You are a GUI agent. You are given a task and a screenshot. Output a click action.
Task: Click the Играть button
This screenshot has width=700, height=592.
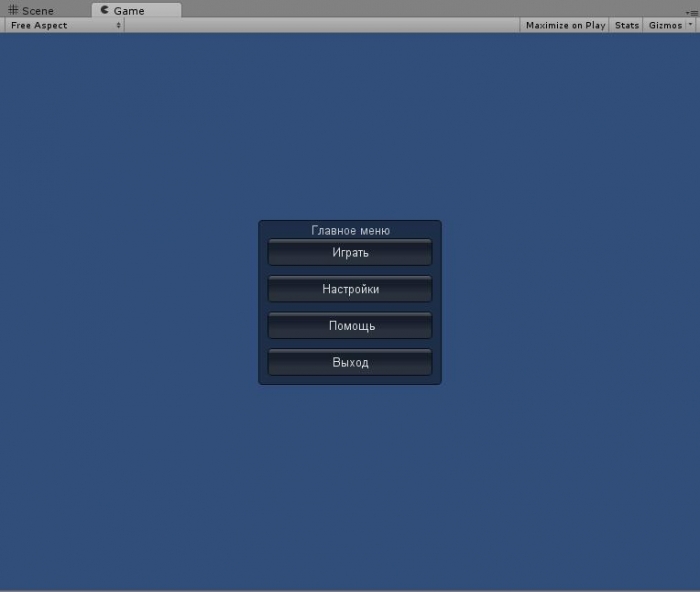click(350, 253)
